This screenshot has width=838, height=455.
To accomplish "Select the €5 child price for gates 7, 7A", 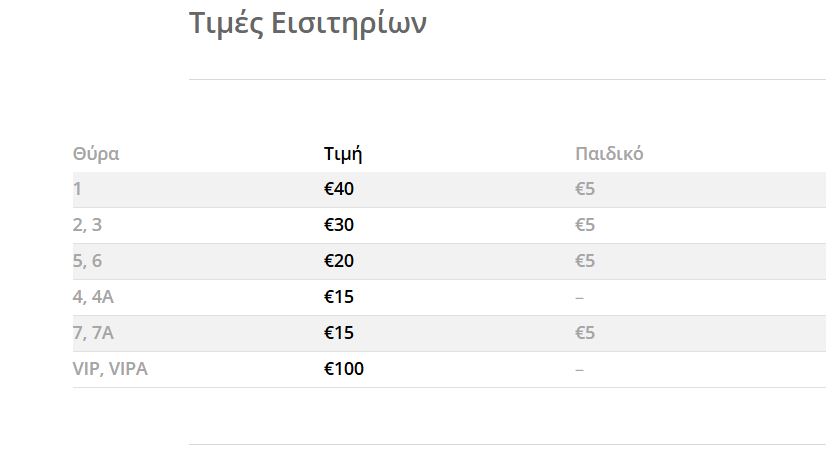I will click(585, 333).
